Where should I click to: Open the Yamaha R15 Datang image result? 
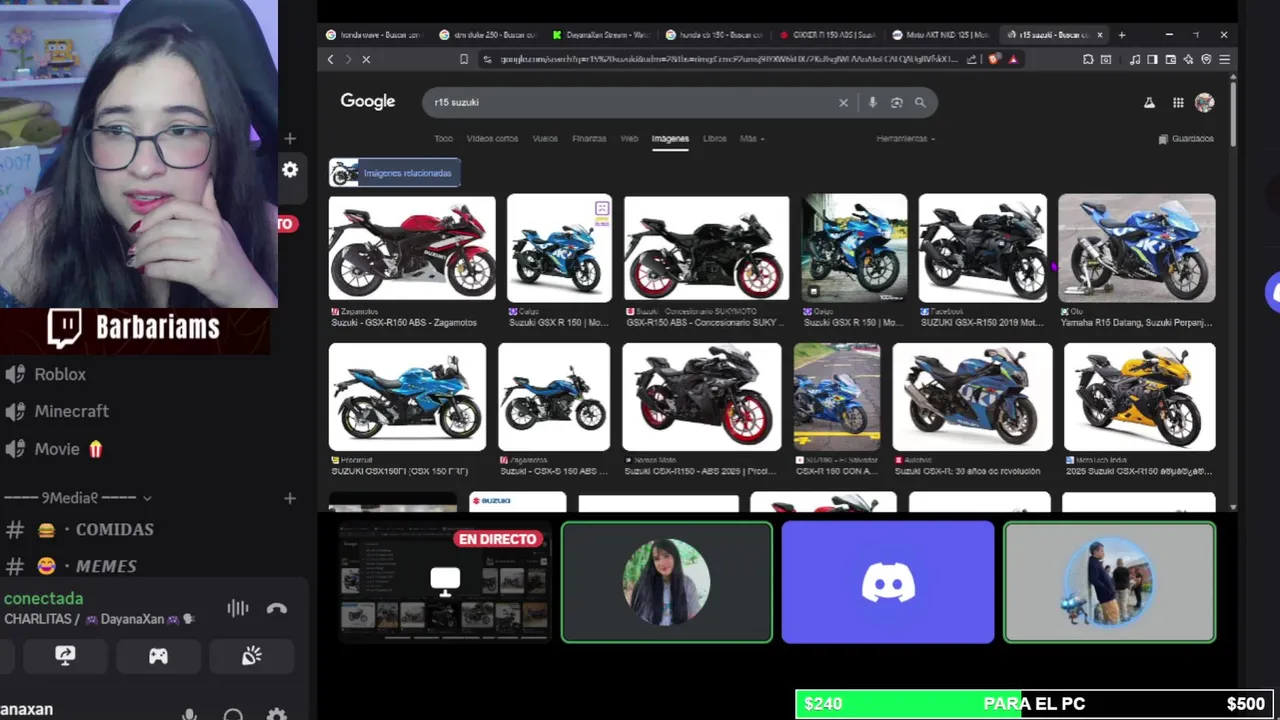1137,248
